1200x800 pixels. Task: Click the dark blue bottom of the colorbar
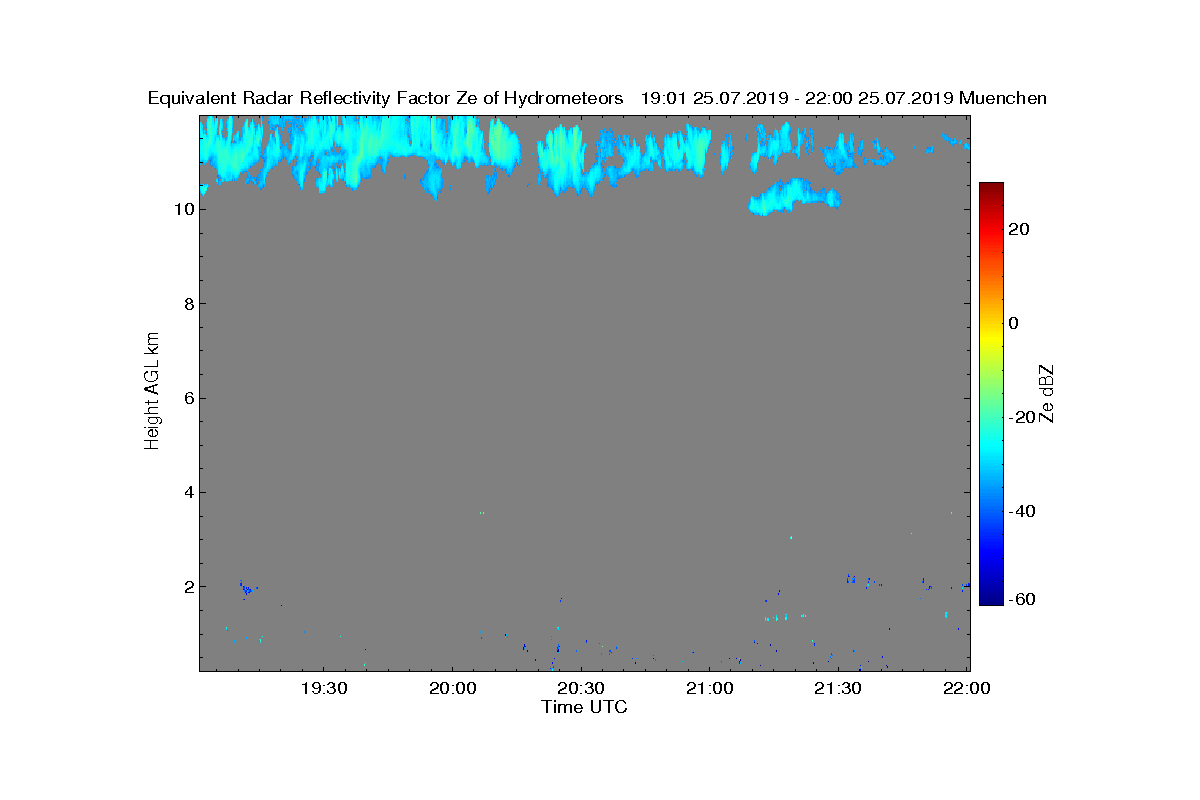click(991, 598)
